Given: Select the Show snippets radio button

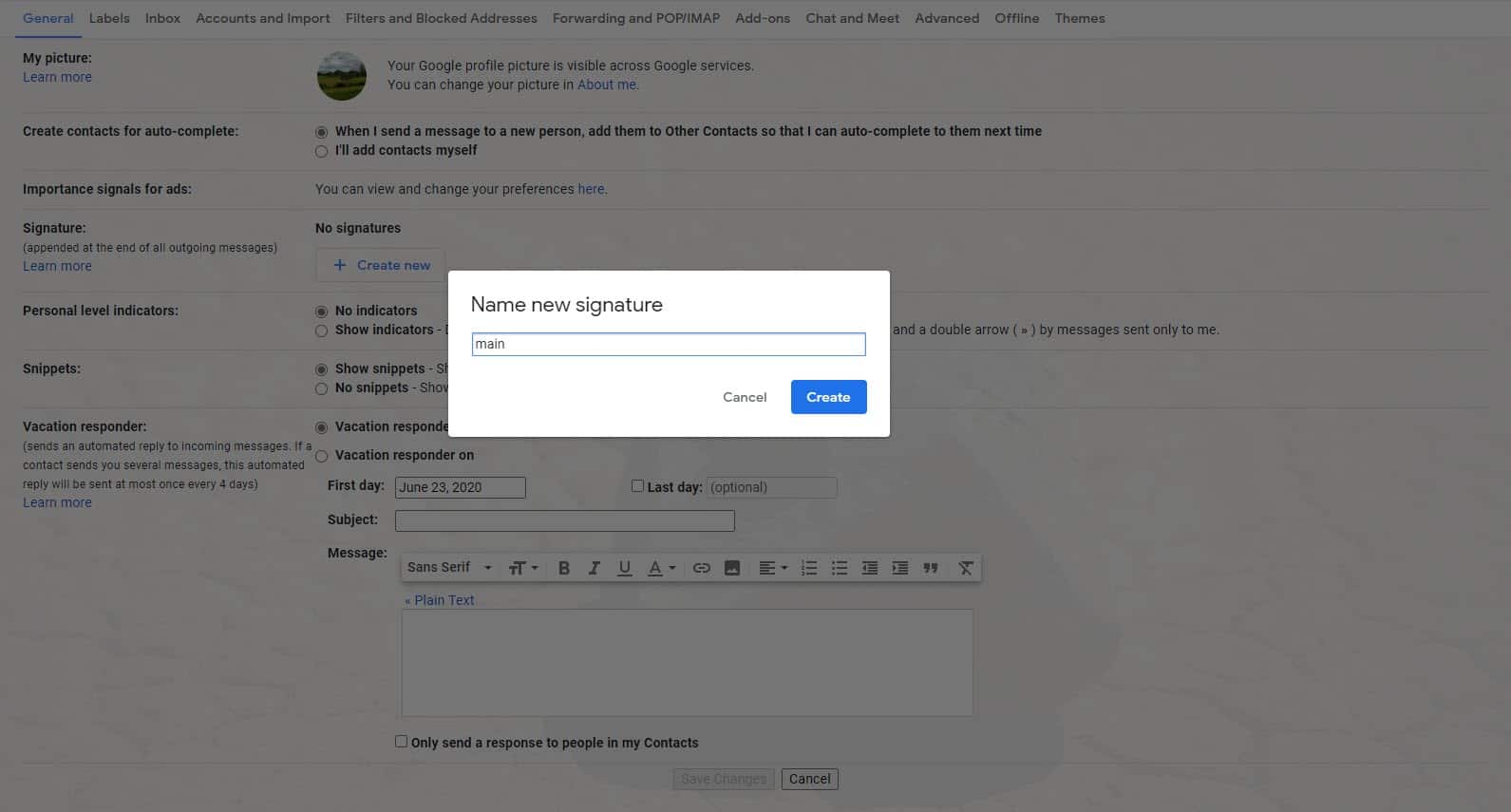Looking at the screenshot, I should coord(322,369).
